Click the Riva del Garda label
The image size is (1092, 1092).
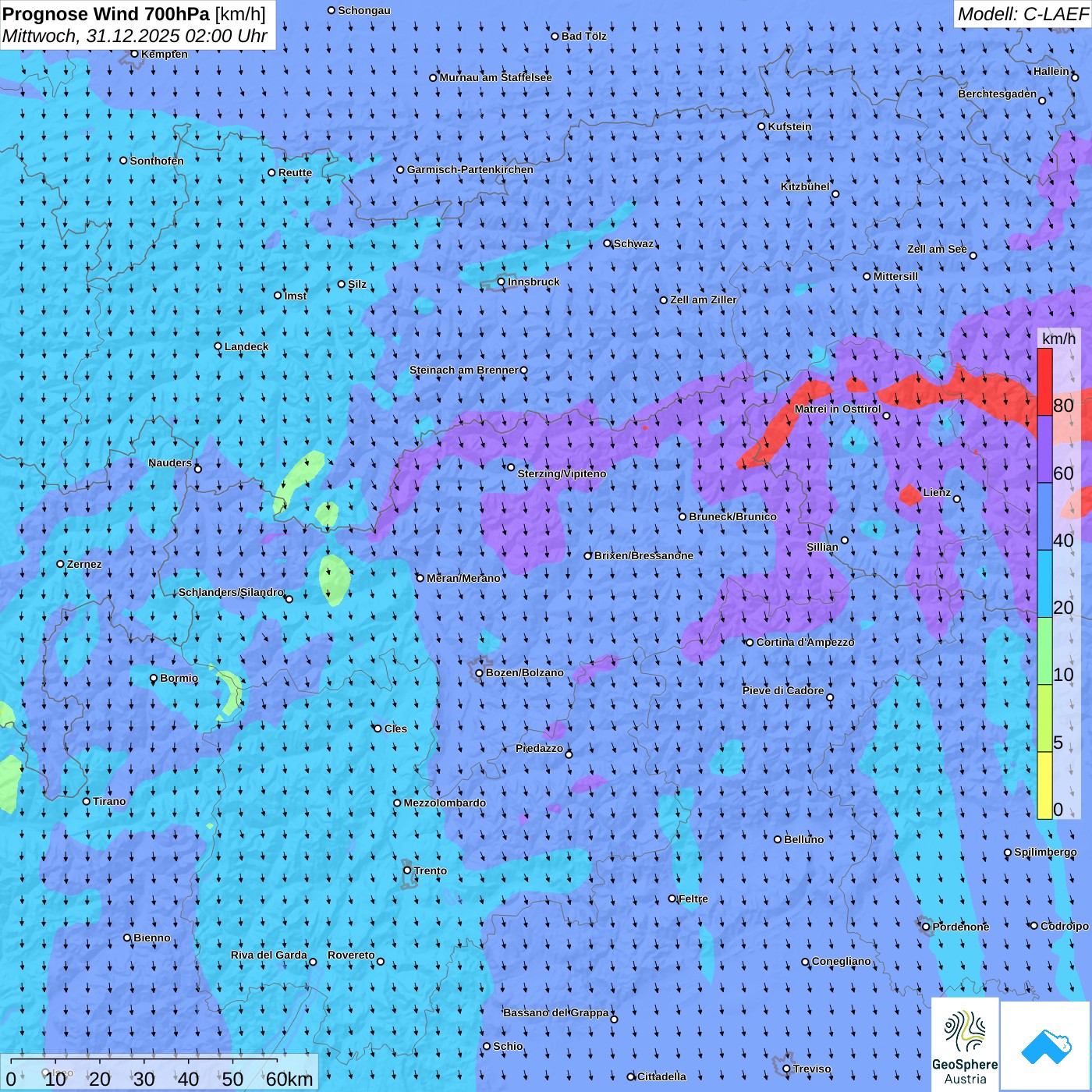tap(269, 955)
